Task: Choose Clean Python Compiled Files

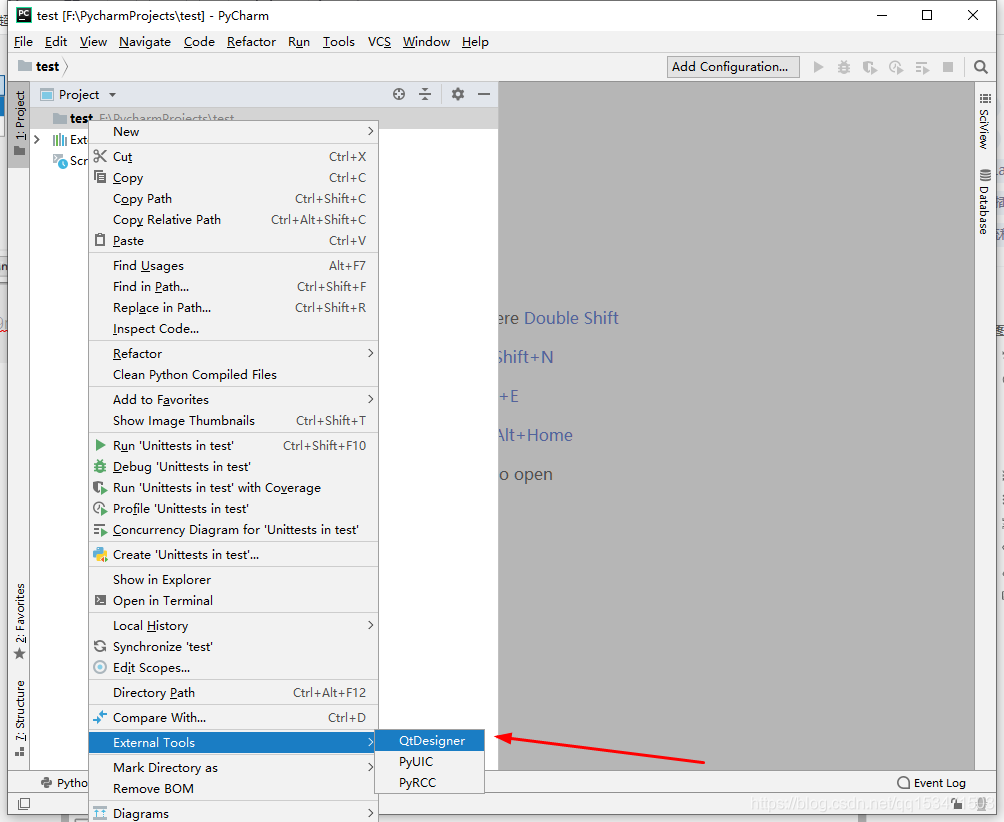Action: 233,375
